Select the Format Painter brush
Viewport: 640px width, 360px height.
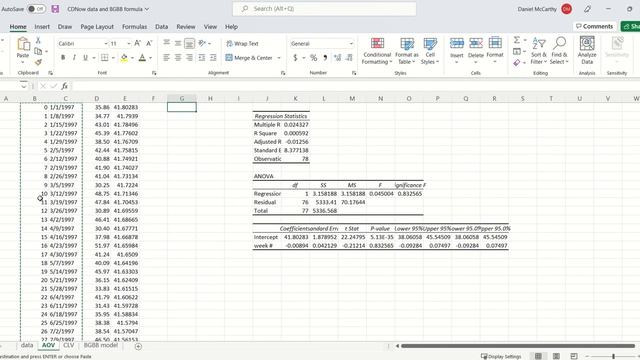38,62
